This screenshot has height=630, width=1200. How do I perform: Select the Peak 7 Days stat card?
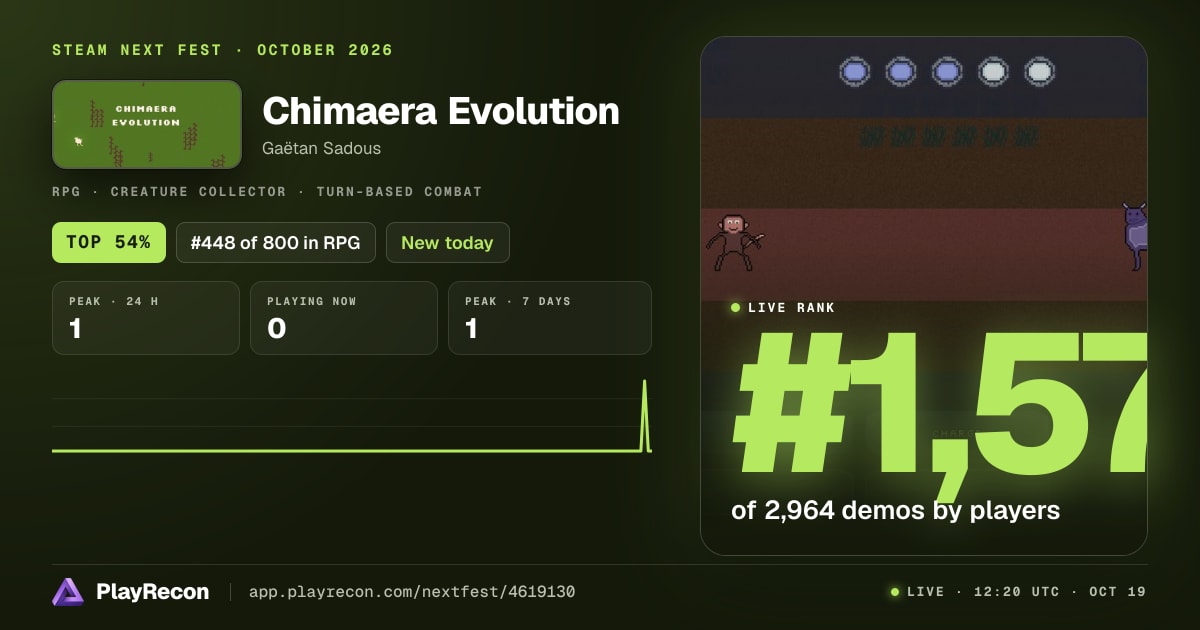click(550, 318)
